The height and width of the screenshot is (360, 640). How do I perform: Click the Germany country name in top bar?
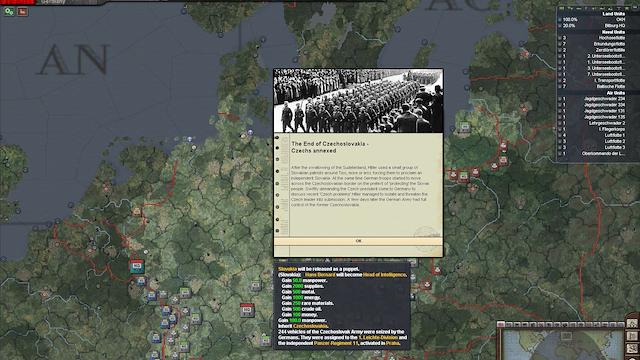pyautogui.click(x=53, y=2)
